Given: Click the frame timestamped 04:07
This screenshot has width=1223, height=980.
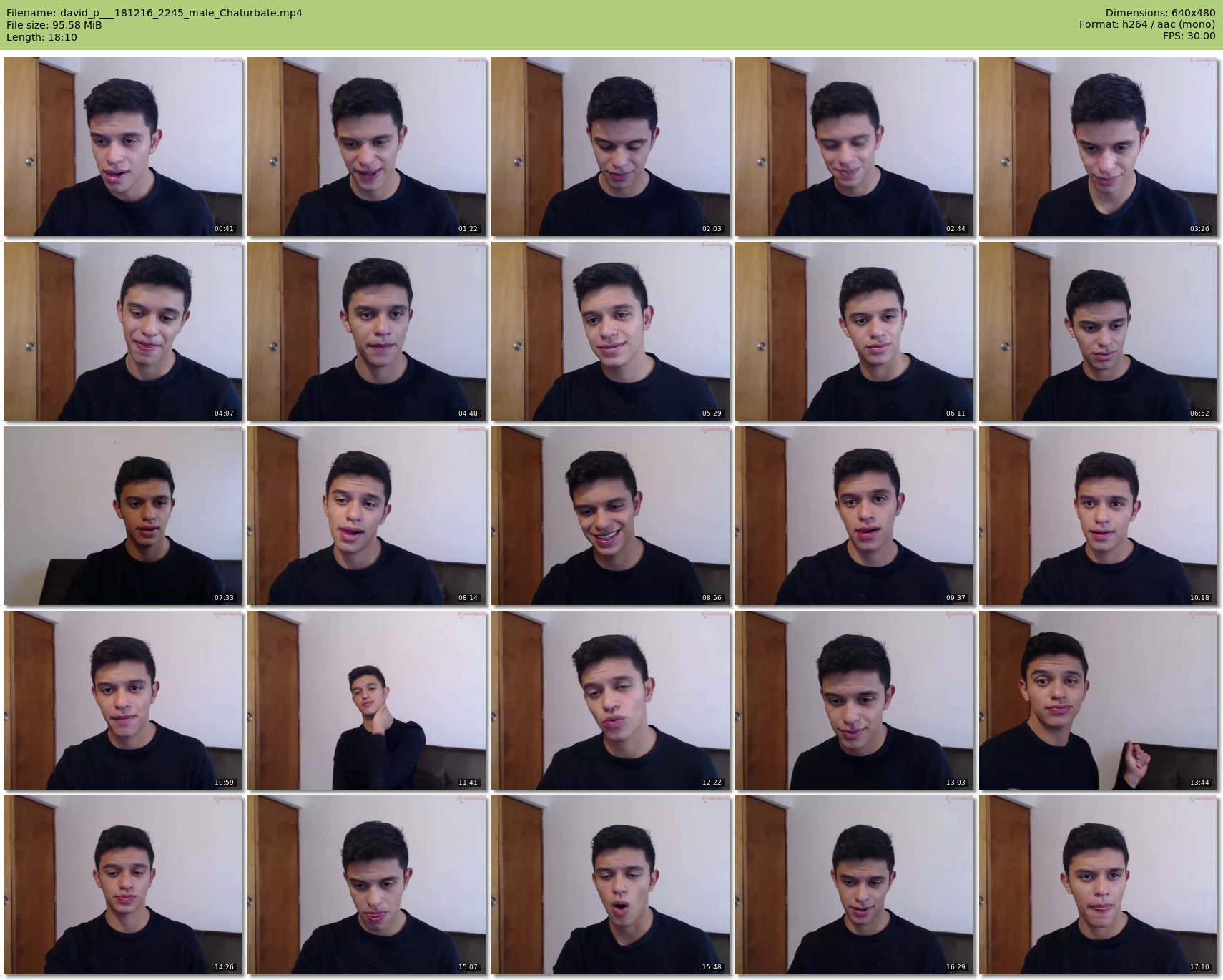Looking at the screenshot, I should [123, 331].
